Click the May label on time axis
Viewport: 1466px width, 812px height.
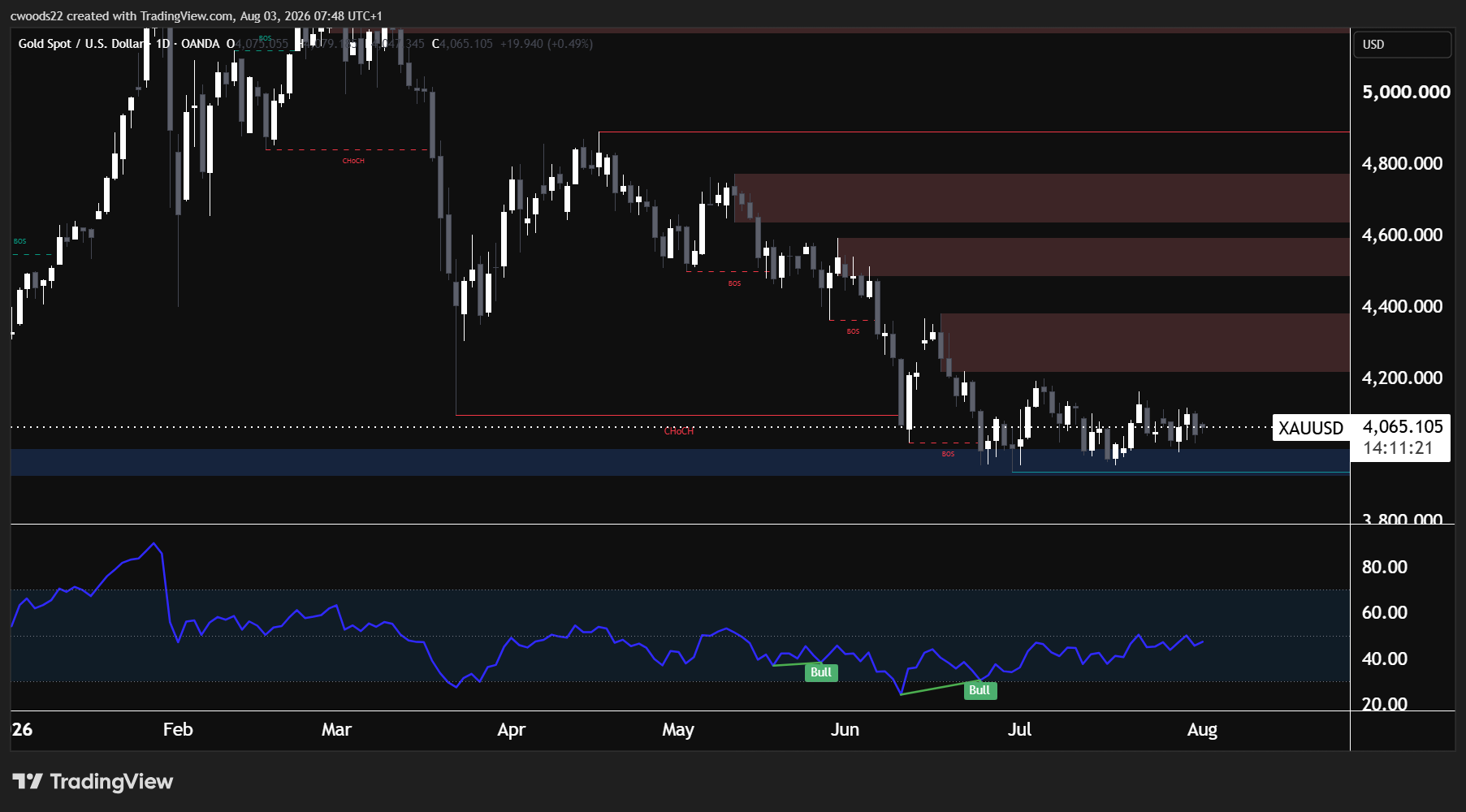tap(678, 729)
